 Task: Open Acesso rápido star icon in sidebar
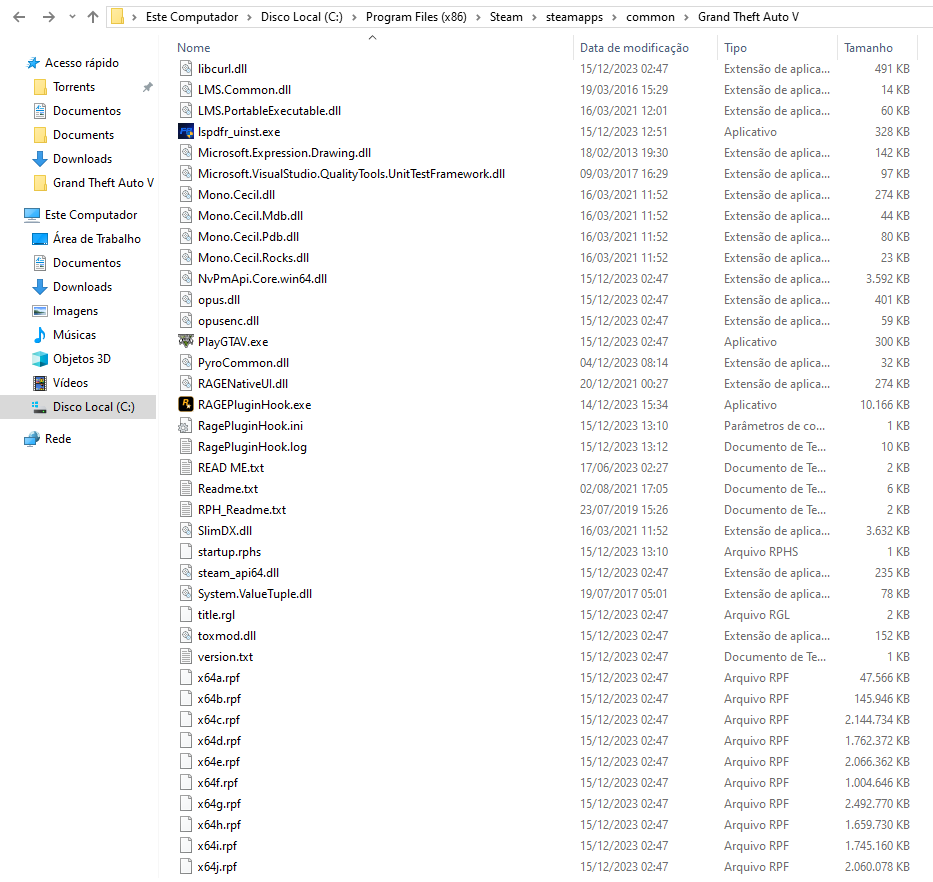tap(33, 62)
